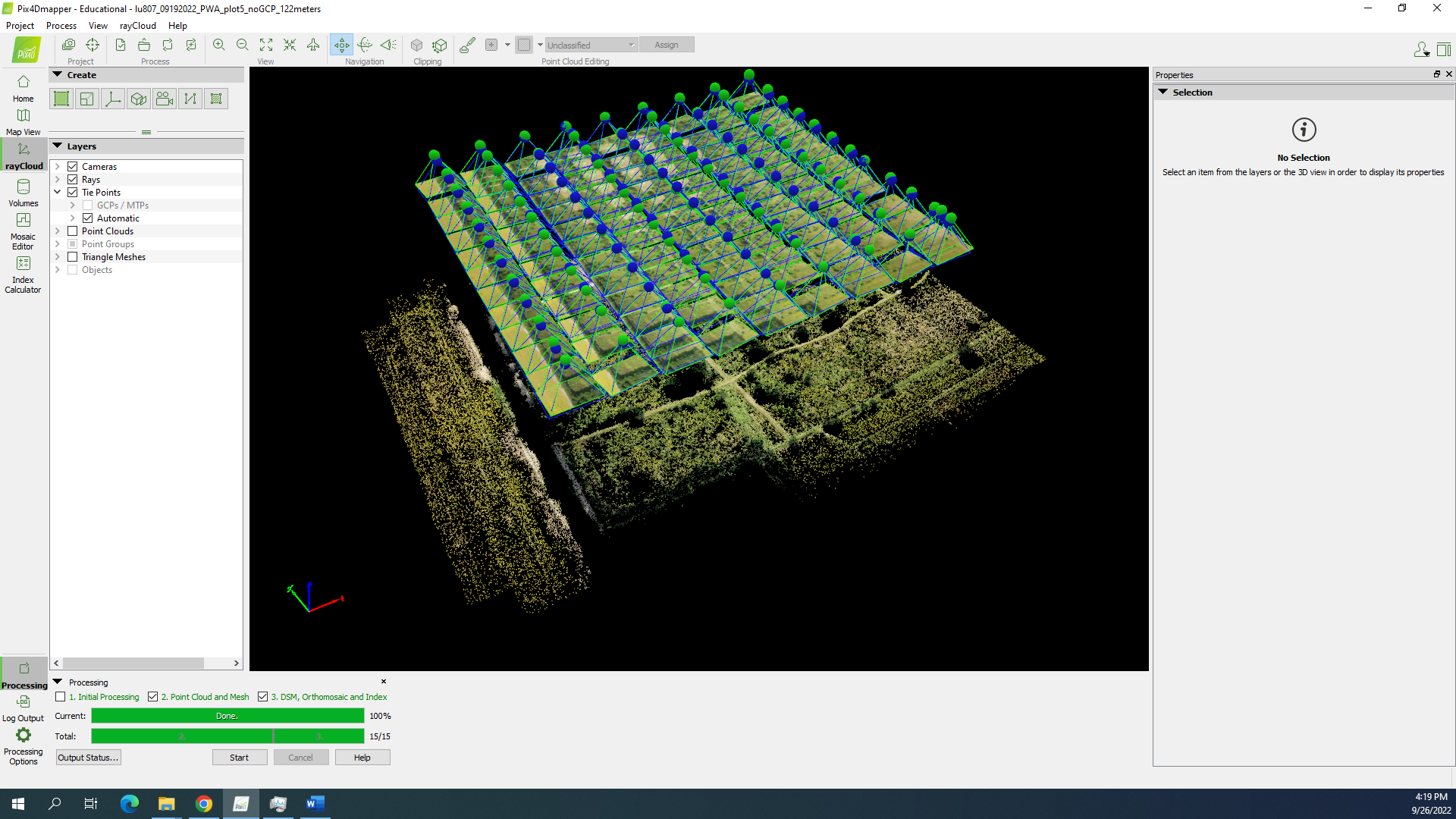Open the Project menu

click(20, 26)
